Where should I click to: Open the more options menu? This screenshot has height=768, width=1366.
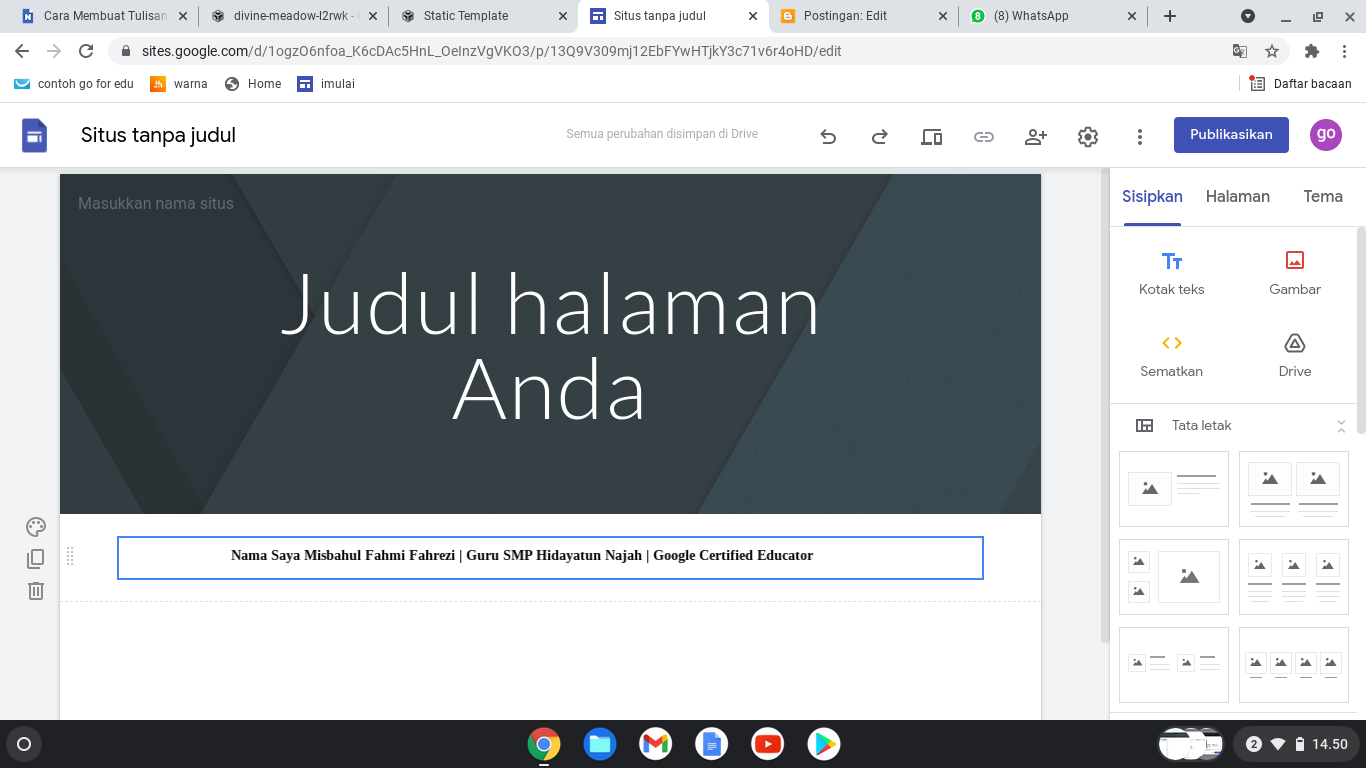tap(1140, 137)
